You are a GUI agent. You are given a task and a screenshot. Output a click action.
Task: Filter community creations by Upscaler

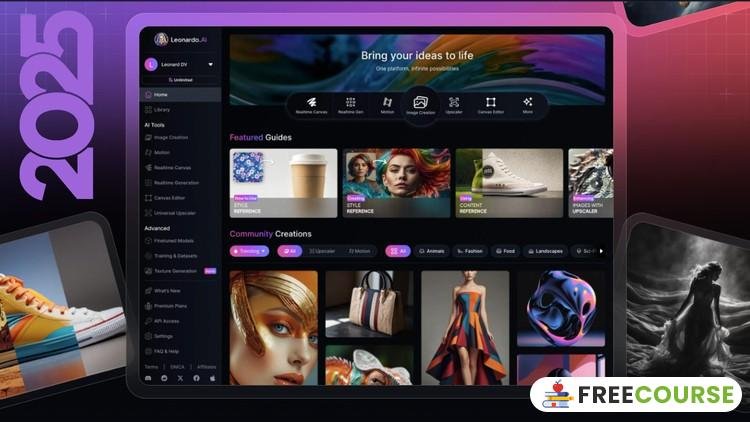coord(322,251)
